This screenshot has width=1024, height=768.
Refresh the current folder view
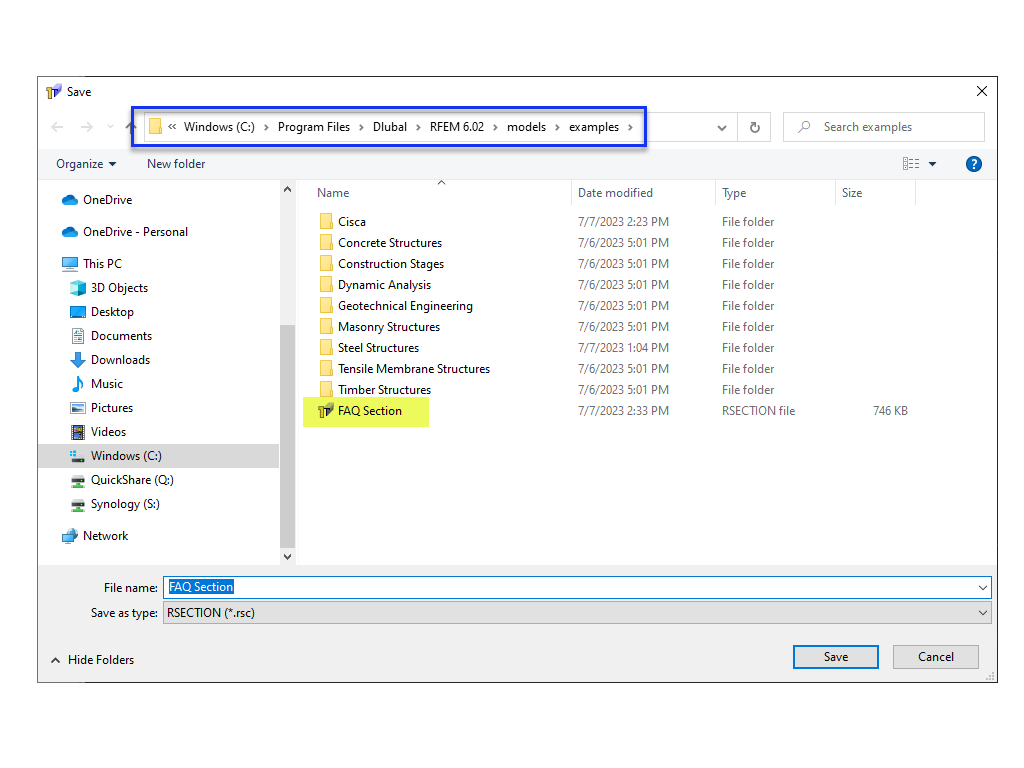tap(754, 127)
